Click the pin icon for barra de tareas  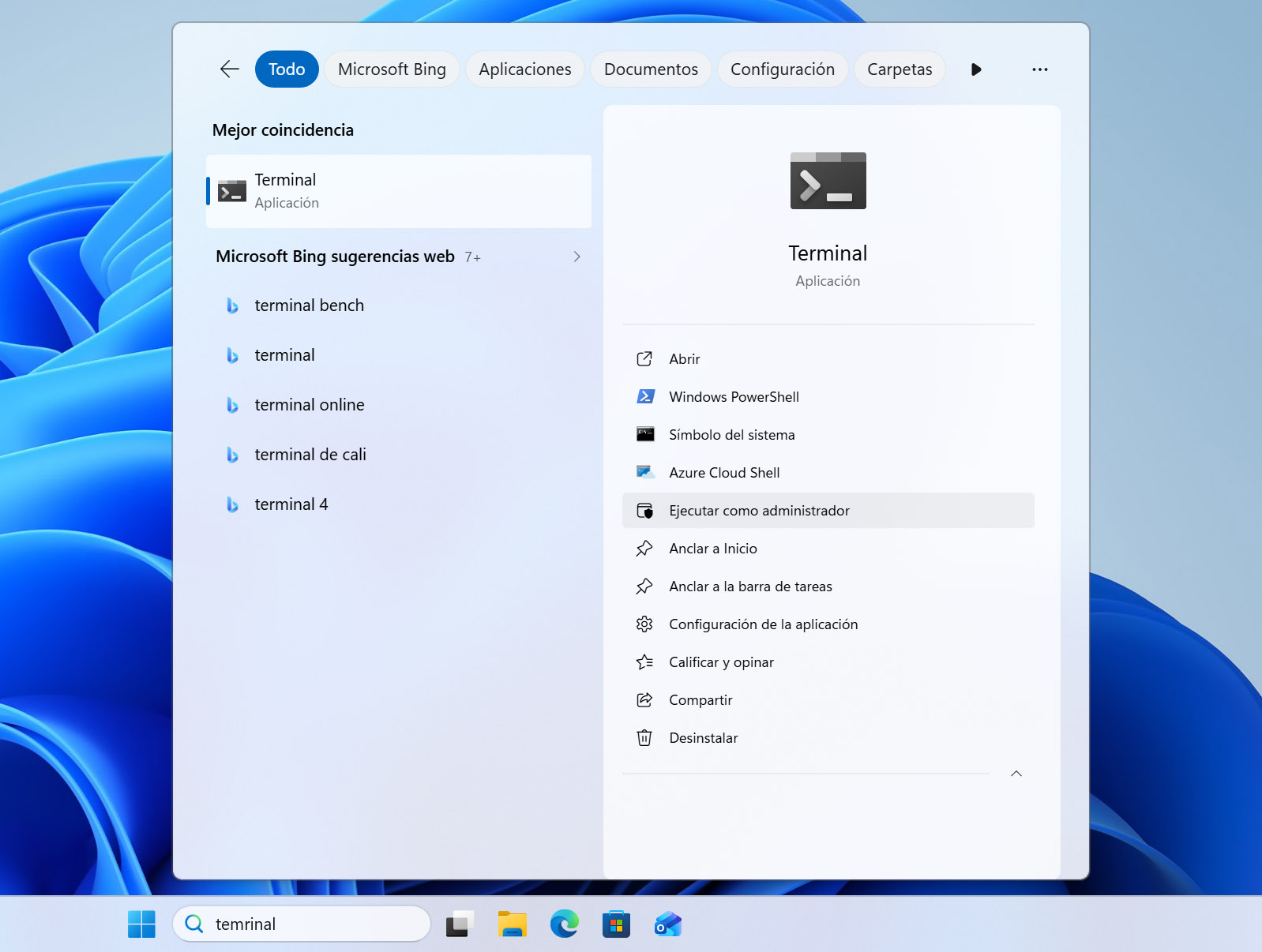[x=644, y=587]
